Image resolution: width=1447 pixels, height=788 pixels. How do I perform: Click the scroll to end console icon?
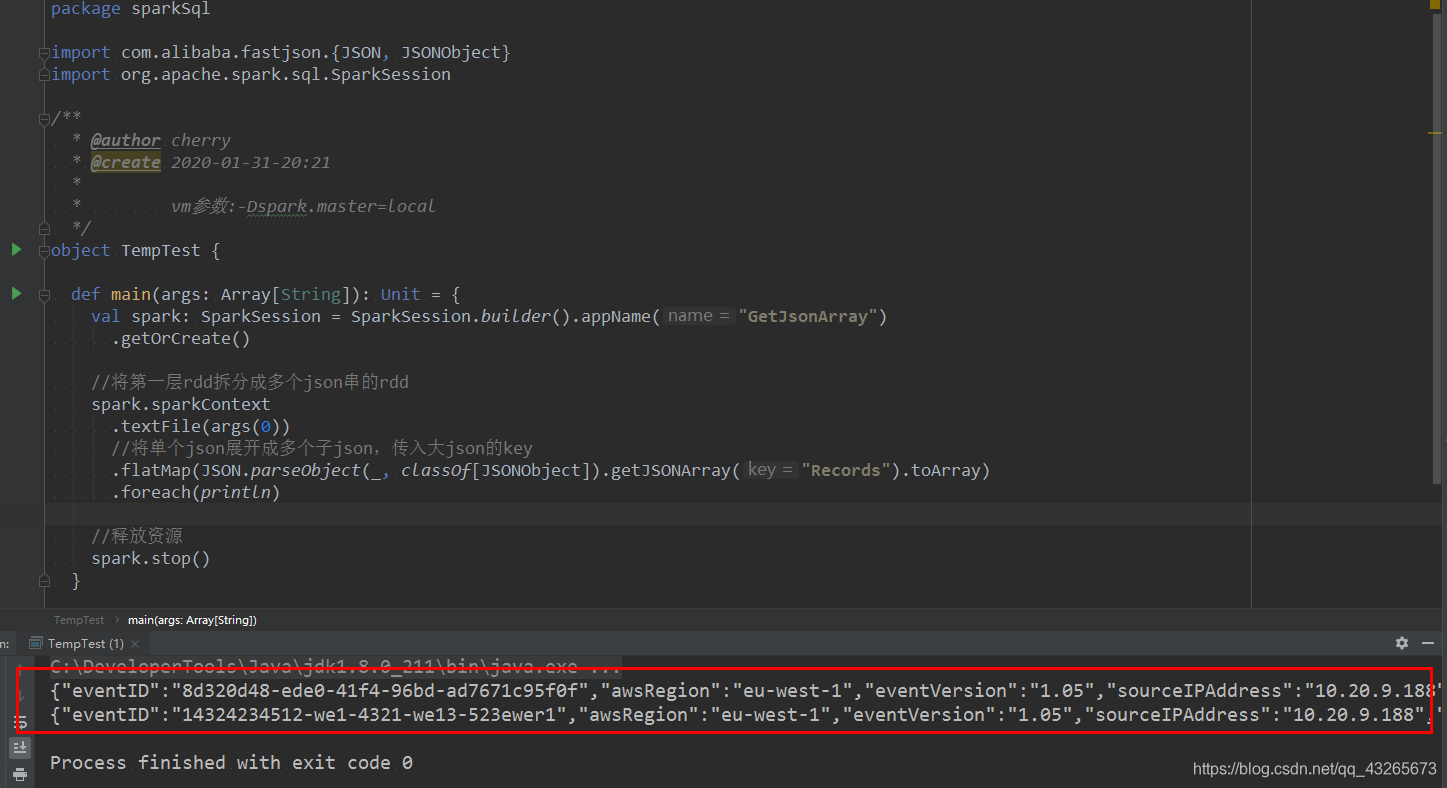tap(19, 747)
